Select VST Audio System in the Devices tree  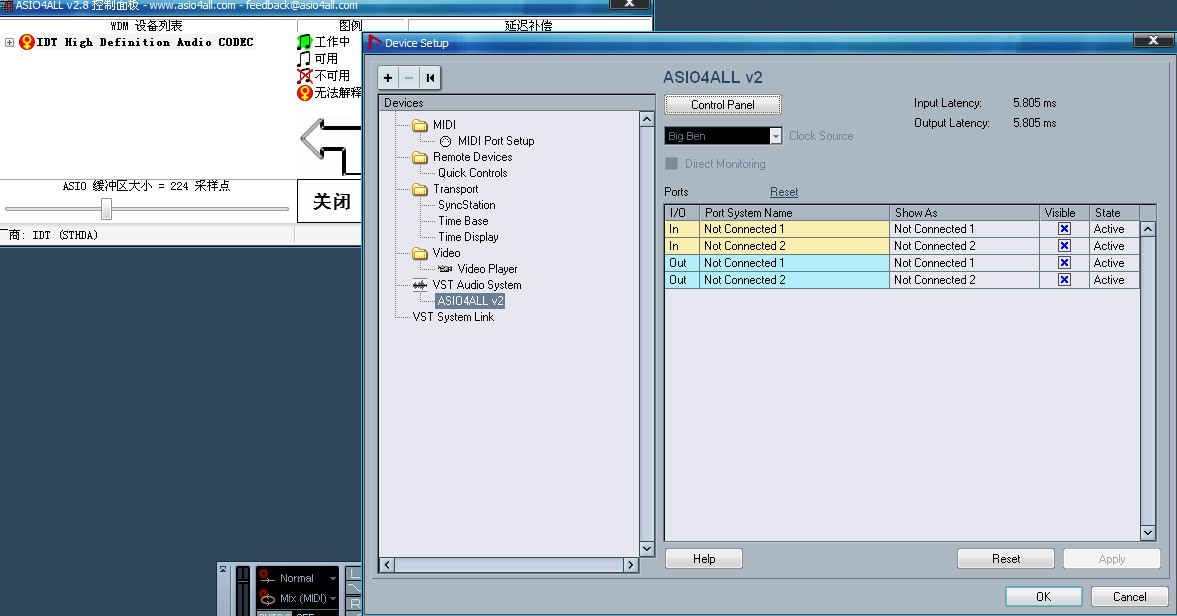(477, 285)
